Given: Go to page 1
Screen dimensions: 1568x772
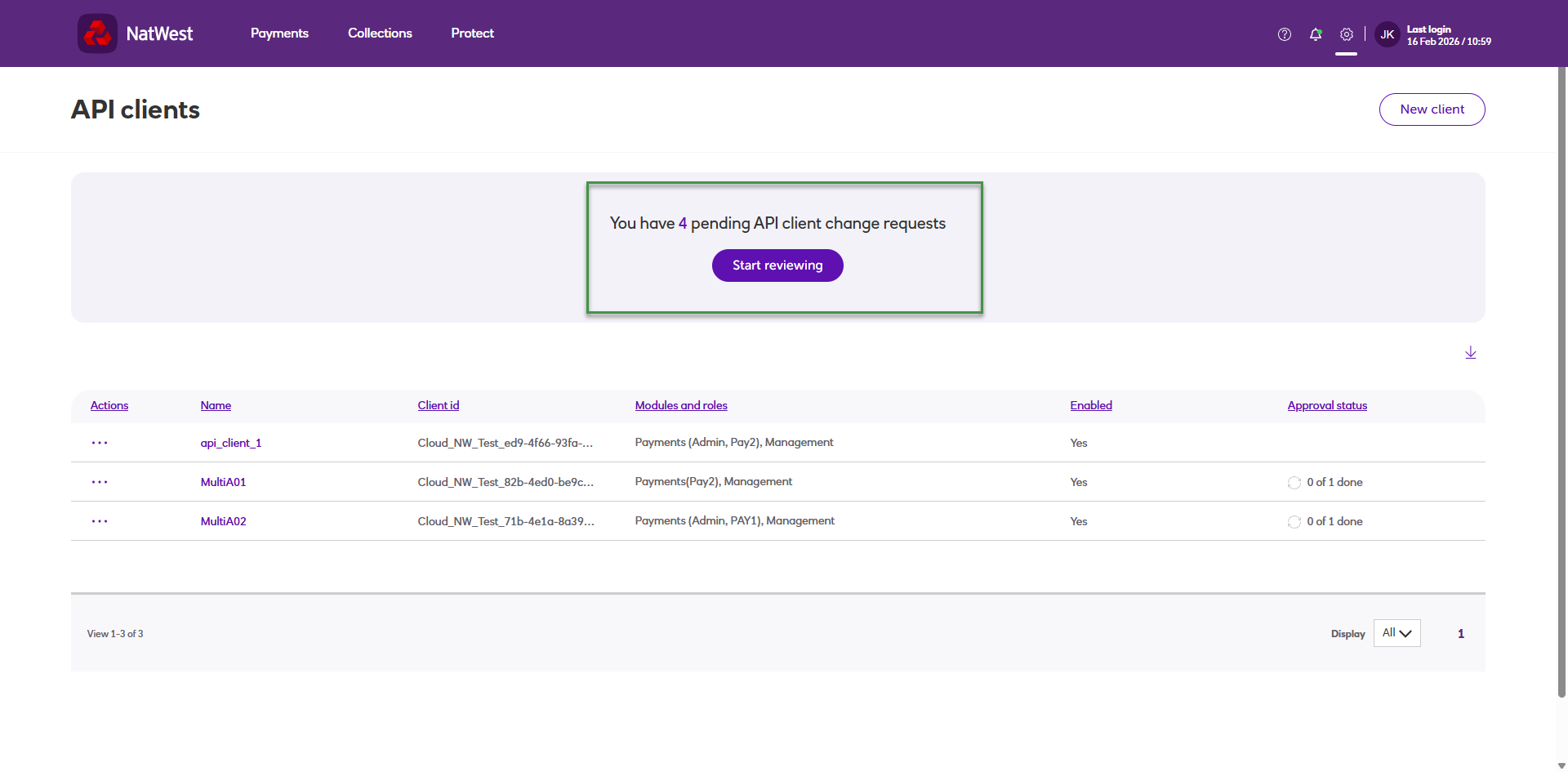Looking at the screenshot, I should pyautogui.click(x=1461, y=634).
